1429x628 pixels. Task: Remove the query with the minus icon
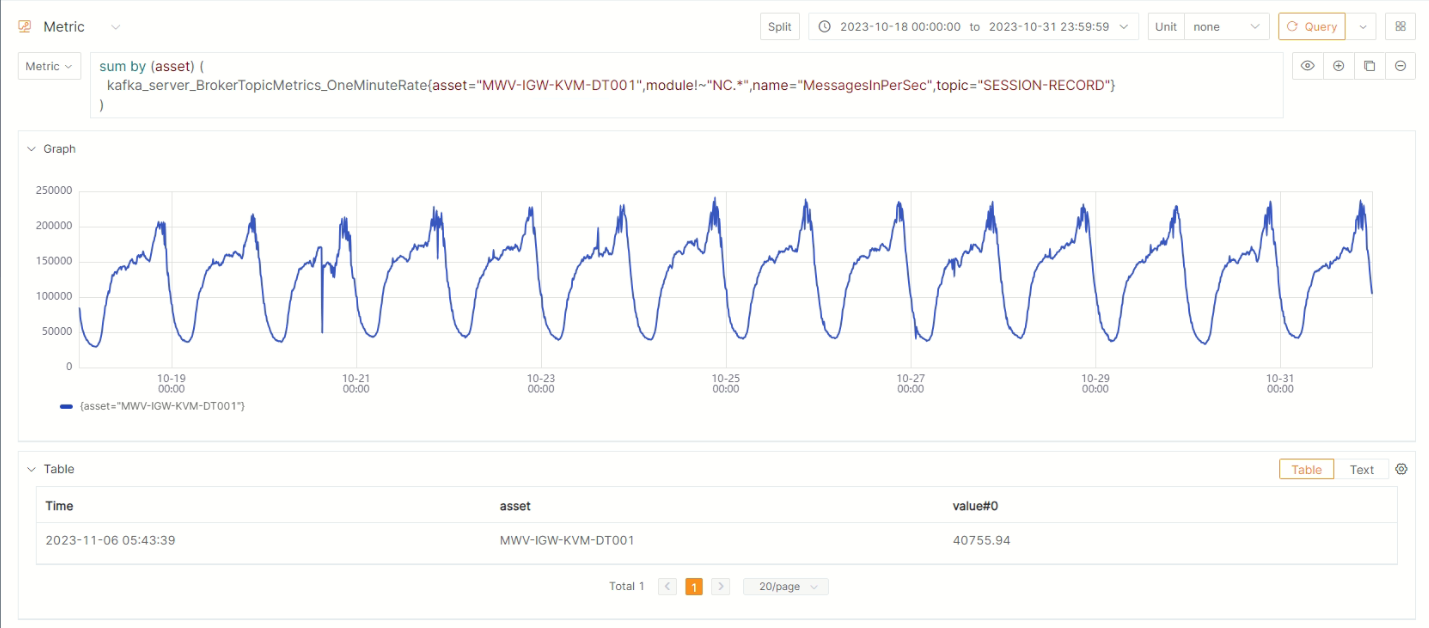click(1400, 66)
